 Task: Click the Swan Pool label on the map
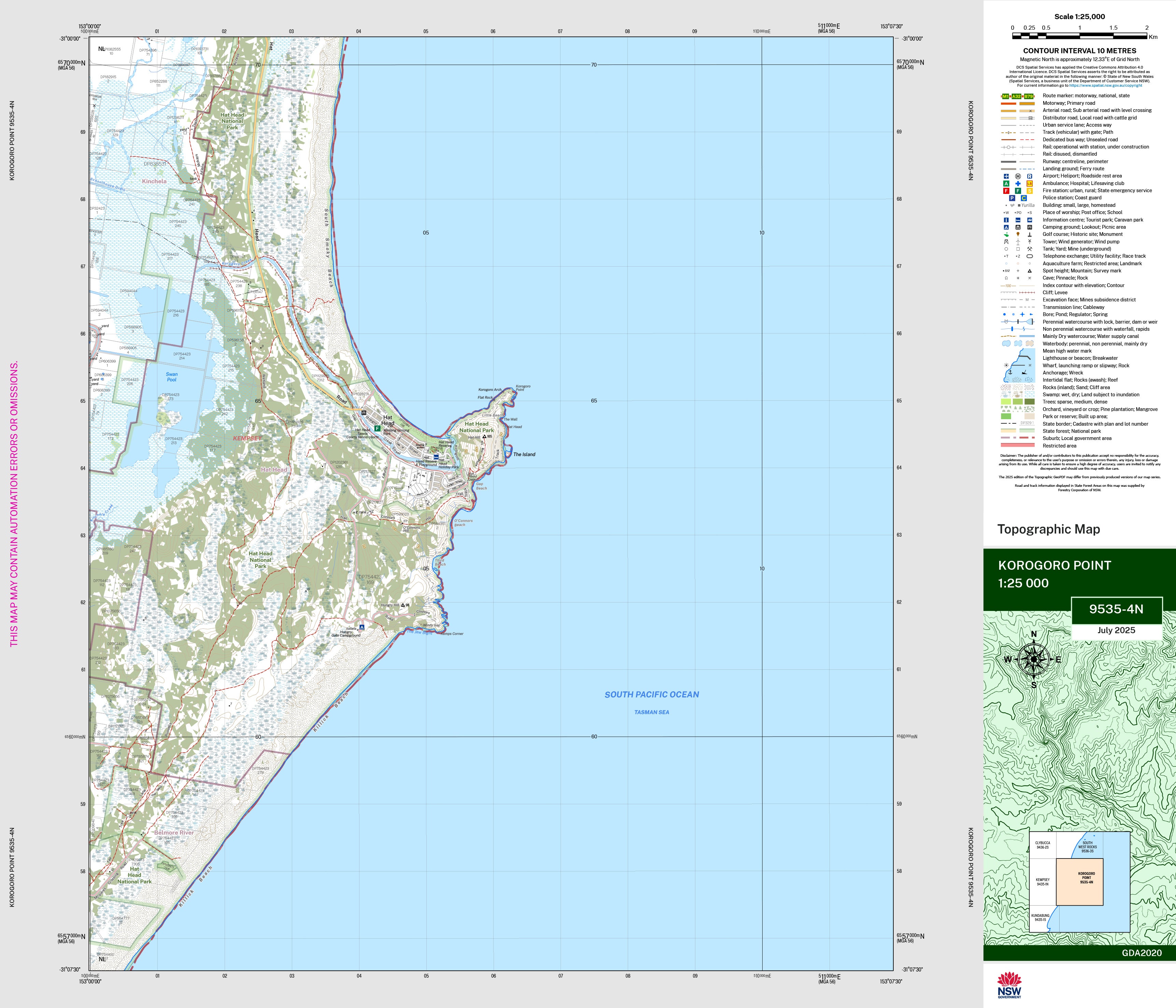pyautogui.click(x=171, y=376)
